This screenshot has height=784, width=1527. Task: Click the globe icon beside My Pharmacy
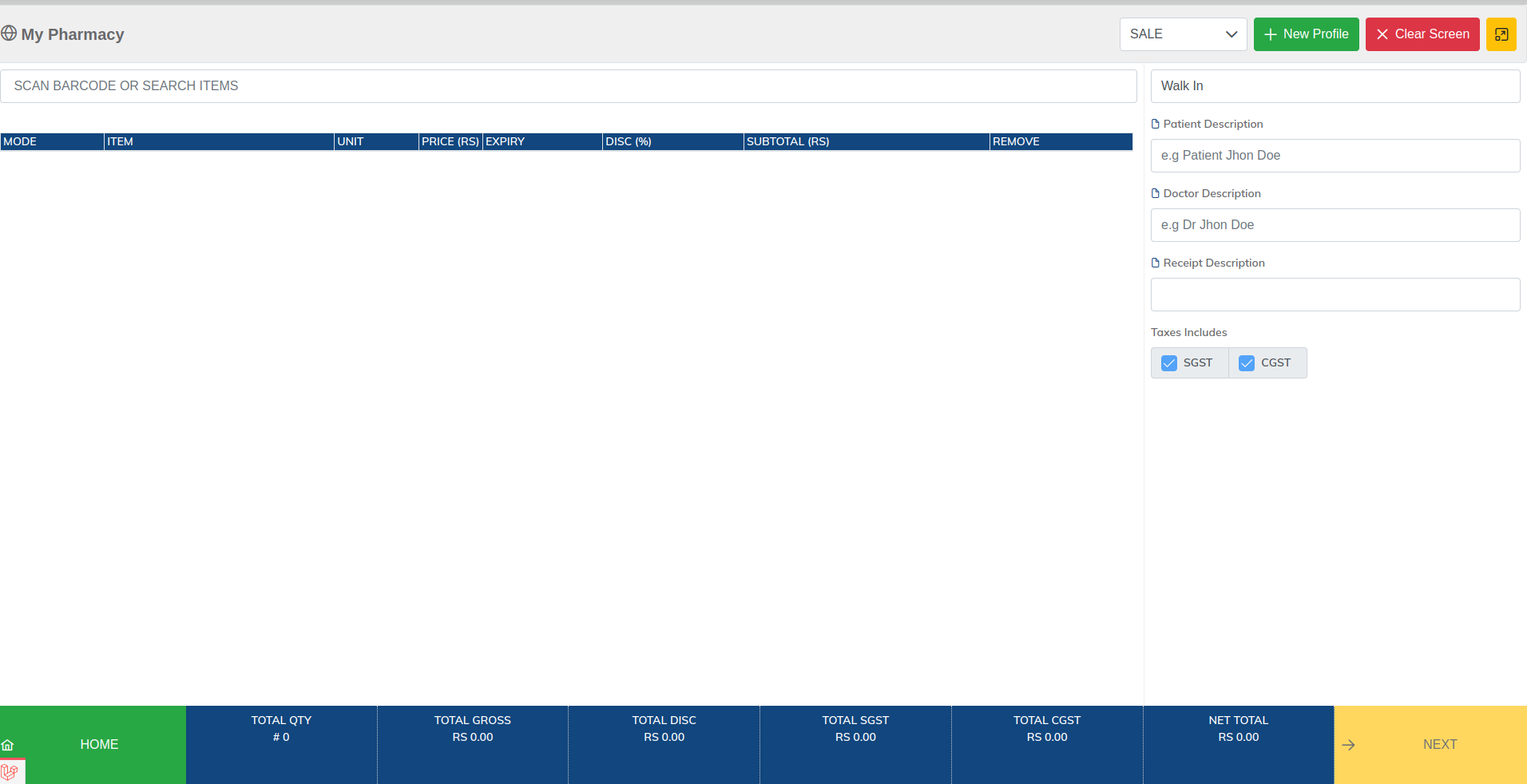(x=9, y=34)
